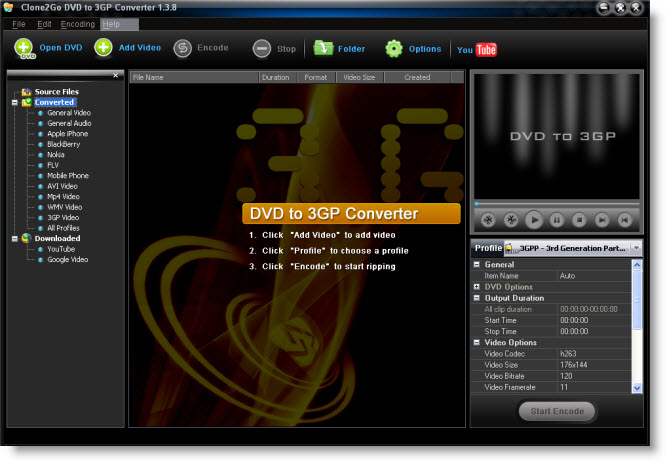Open the Profile dropdown arrow

coord(636,248)
